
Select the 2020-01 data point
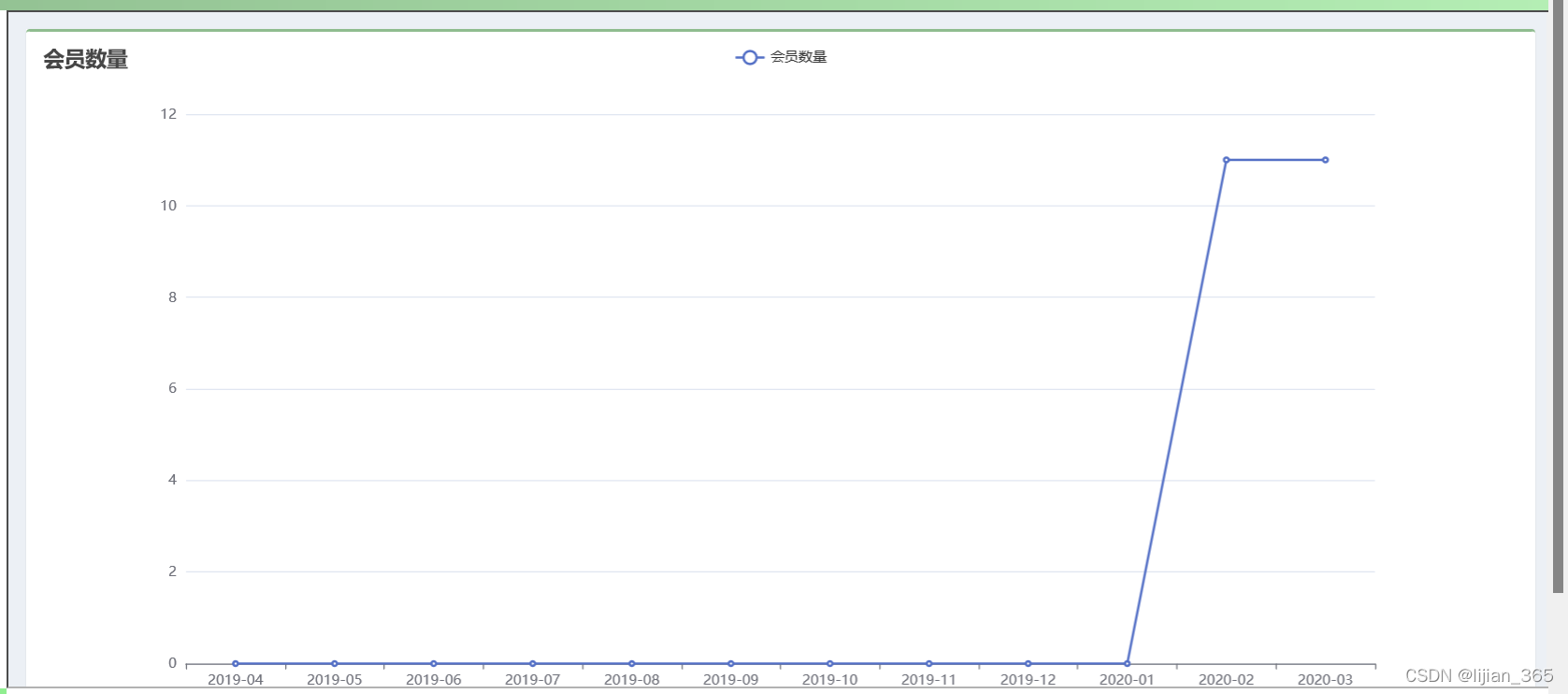(x=1127, y=663)
